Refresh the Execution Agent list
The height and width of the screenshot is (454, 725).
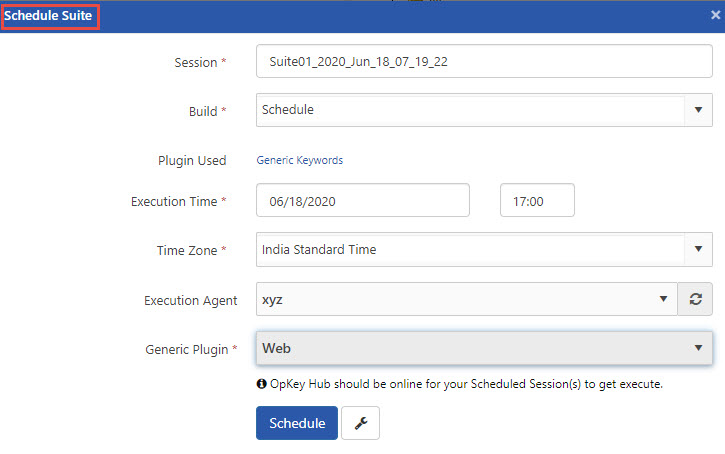click(x=695, y=299)
